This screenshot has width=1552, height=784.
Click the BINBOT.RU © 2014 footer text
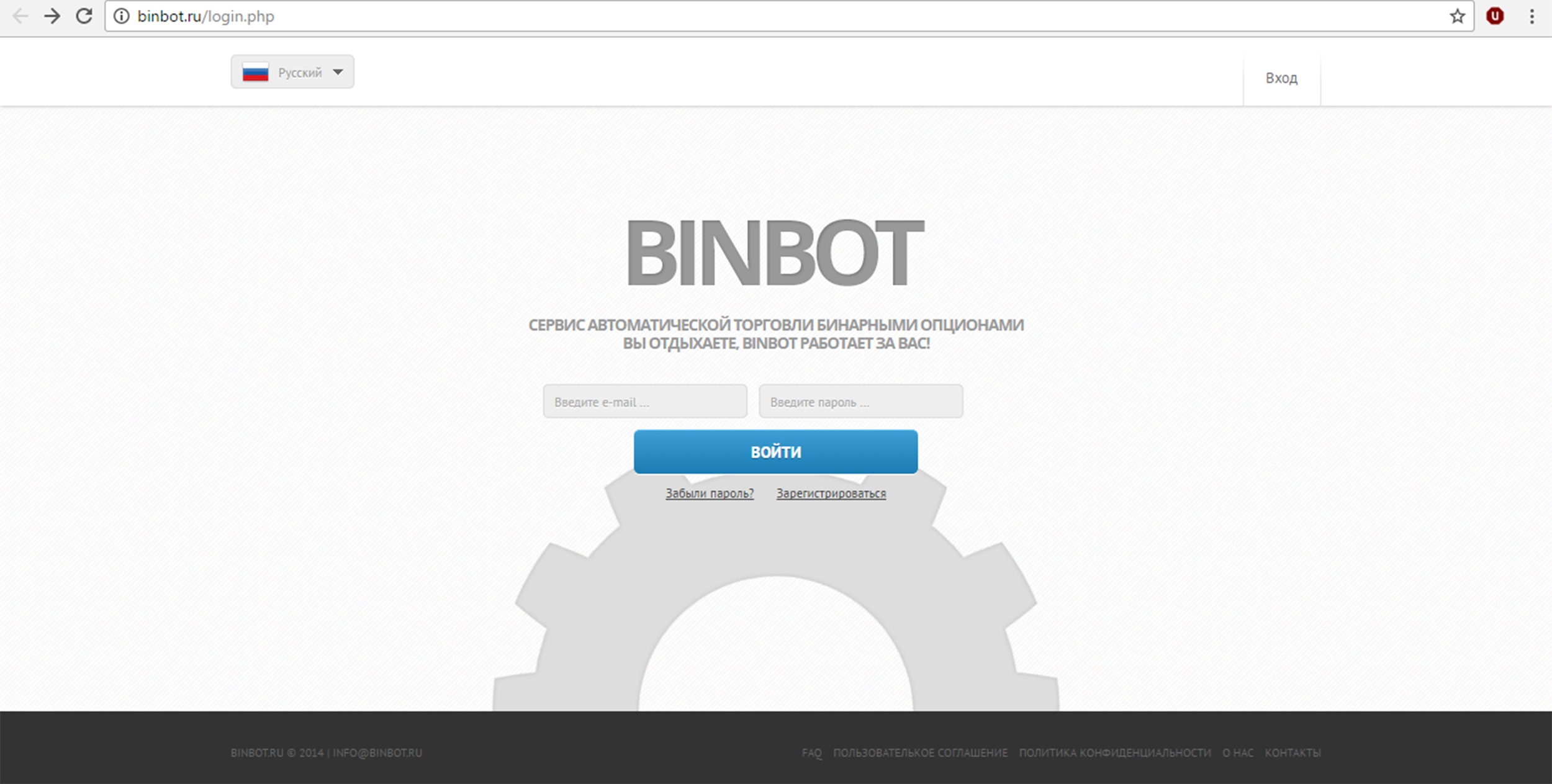277,753
